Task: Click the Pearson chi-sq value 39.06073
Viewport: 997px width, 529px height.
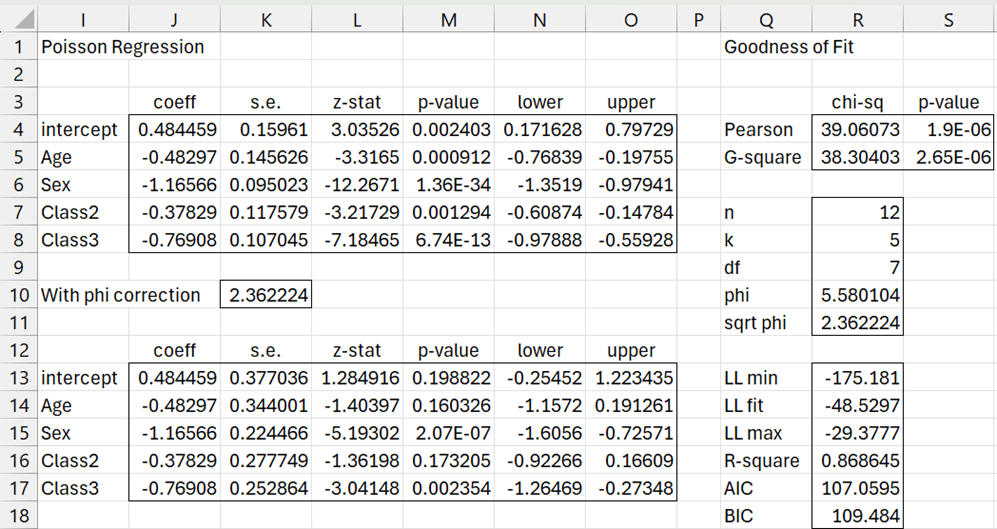Action: click(x=858, y=129)
